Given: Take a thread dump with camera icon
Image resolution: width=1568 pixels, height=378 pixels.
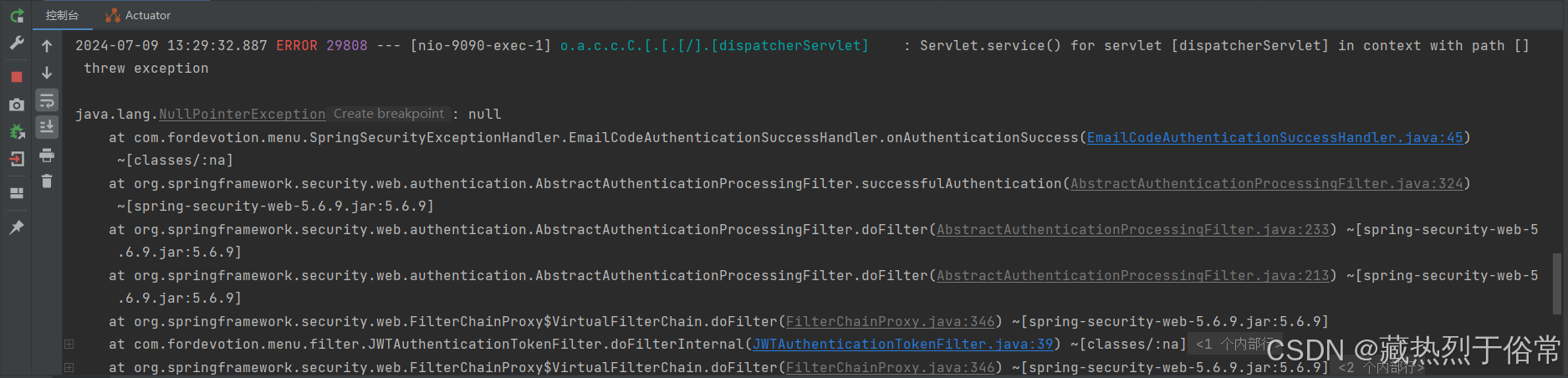Looking at the screenshot, I should (x=17, y=105).
